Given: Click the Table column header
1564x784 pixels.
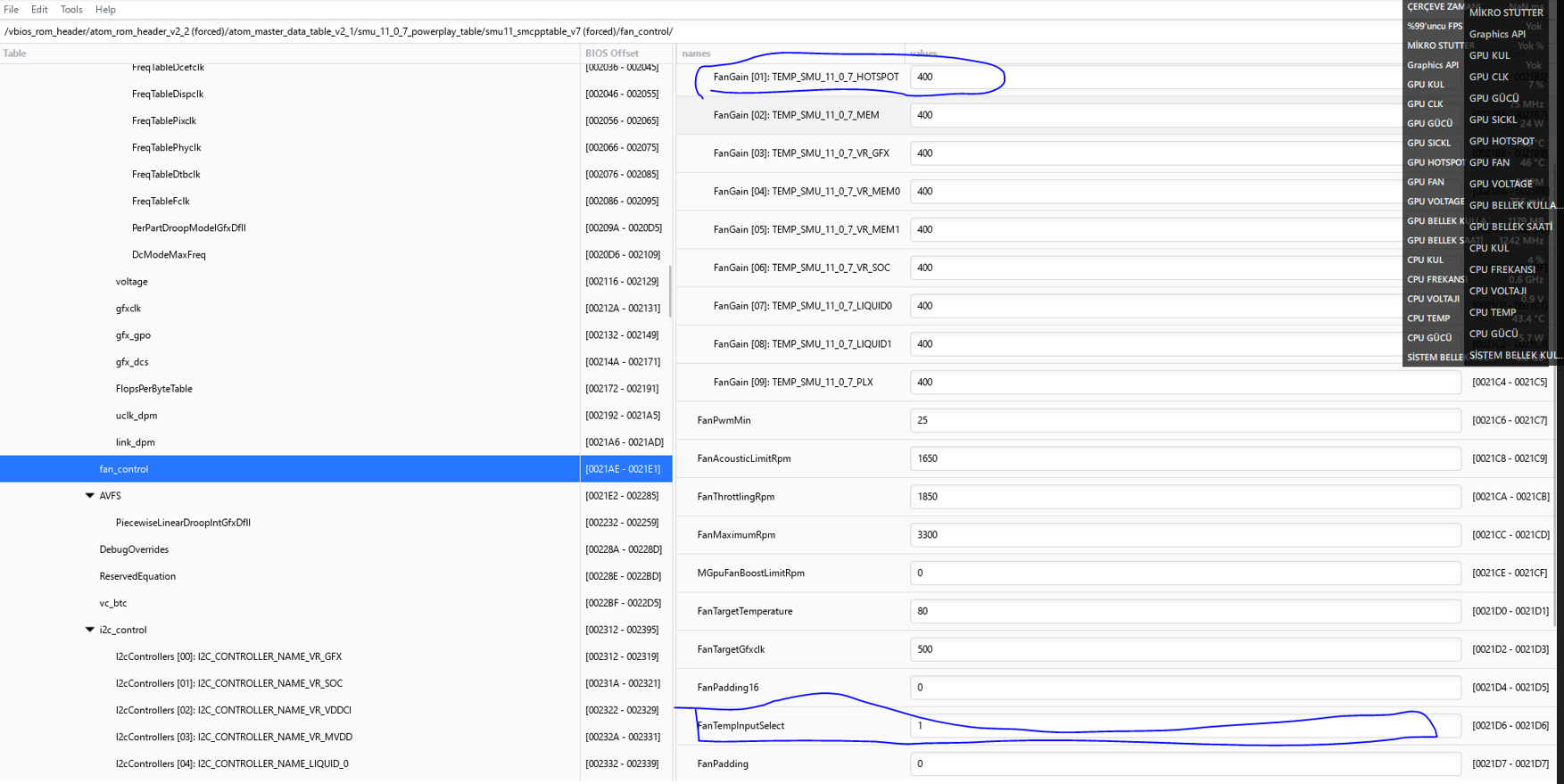Looking at the screenshot, I should (x=290, y=54).
